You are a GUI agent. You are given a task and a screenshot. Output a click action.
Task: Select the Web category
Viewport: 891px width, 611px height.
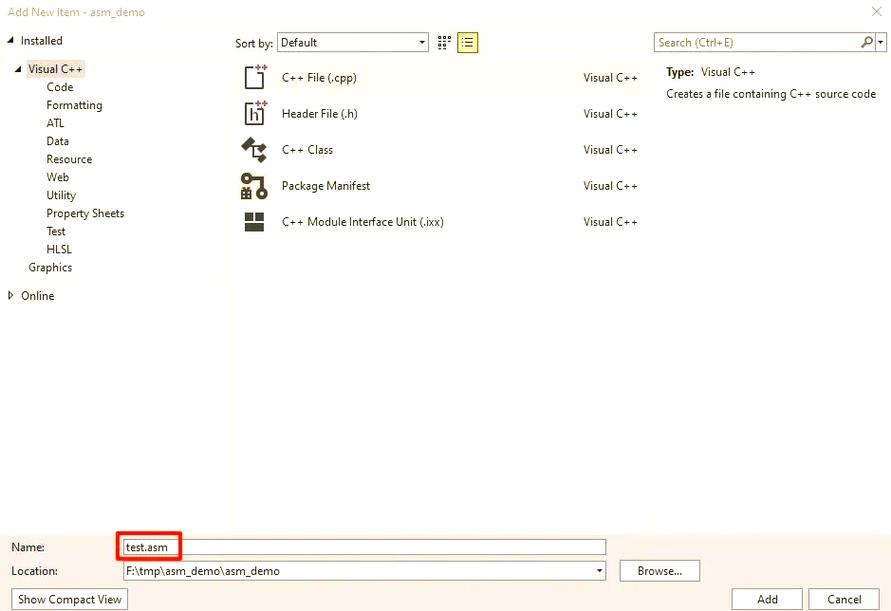57,177
